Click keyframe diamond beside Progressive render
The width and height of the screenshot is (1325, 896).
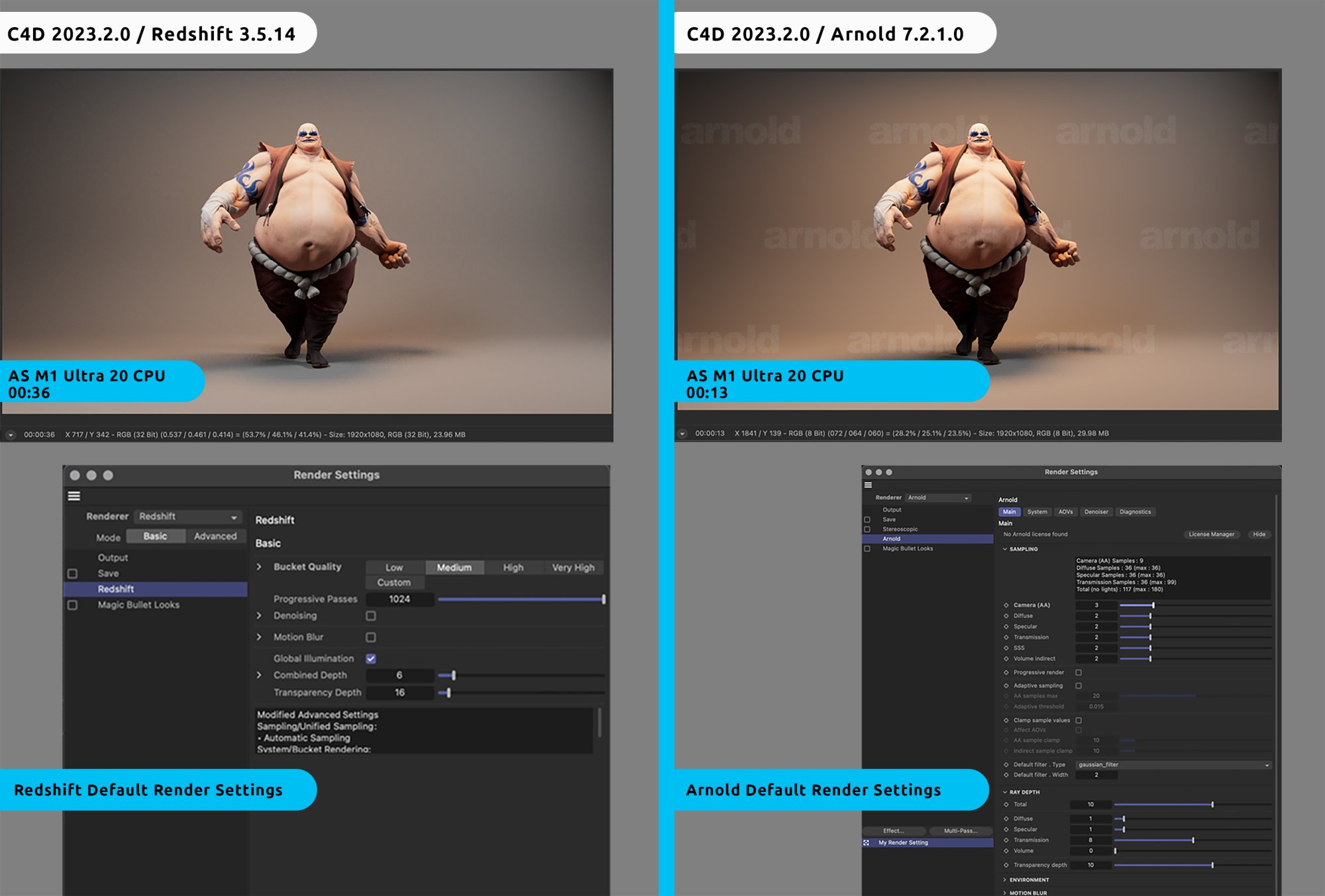[1006, 672]
